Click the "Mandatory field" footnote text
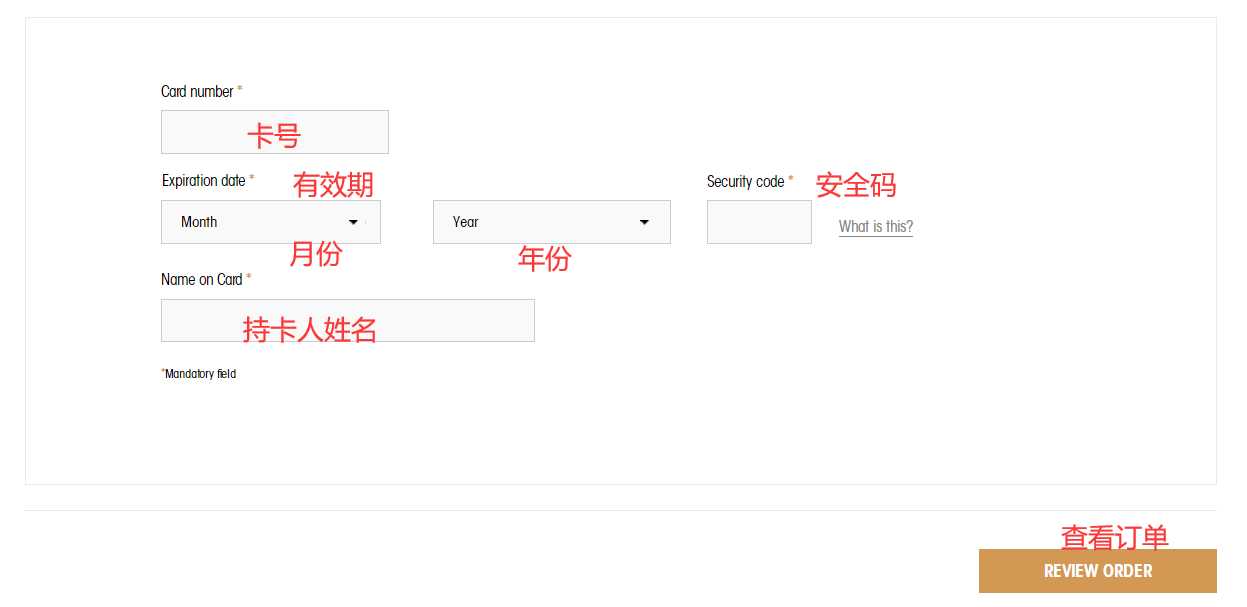The width and height of the screenshot is (1247, 607). (x=200, y=374)
